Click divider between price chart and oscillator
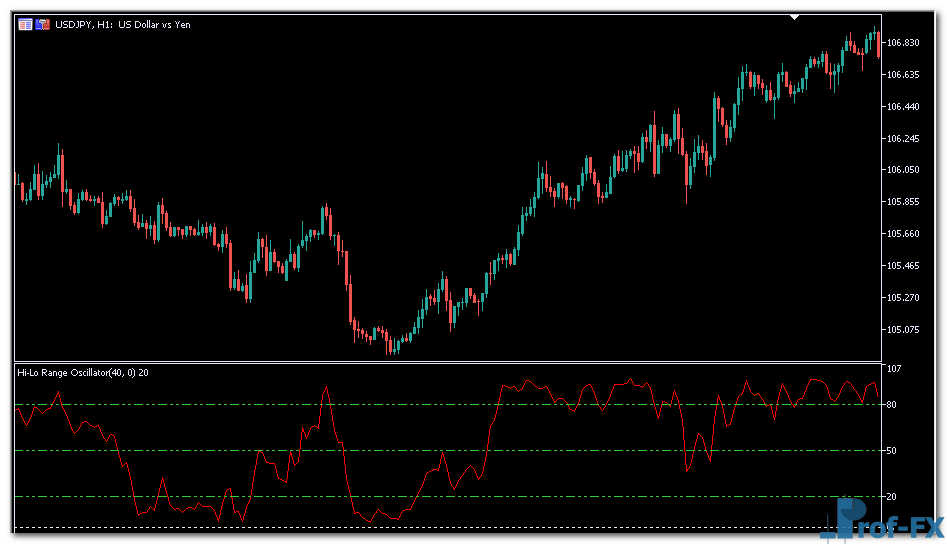 [450, 362]
